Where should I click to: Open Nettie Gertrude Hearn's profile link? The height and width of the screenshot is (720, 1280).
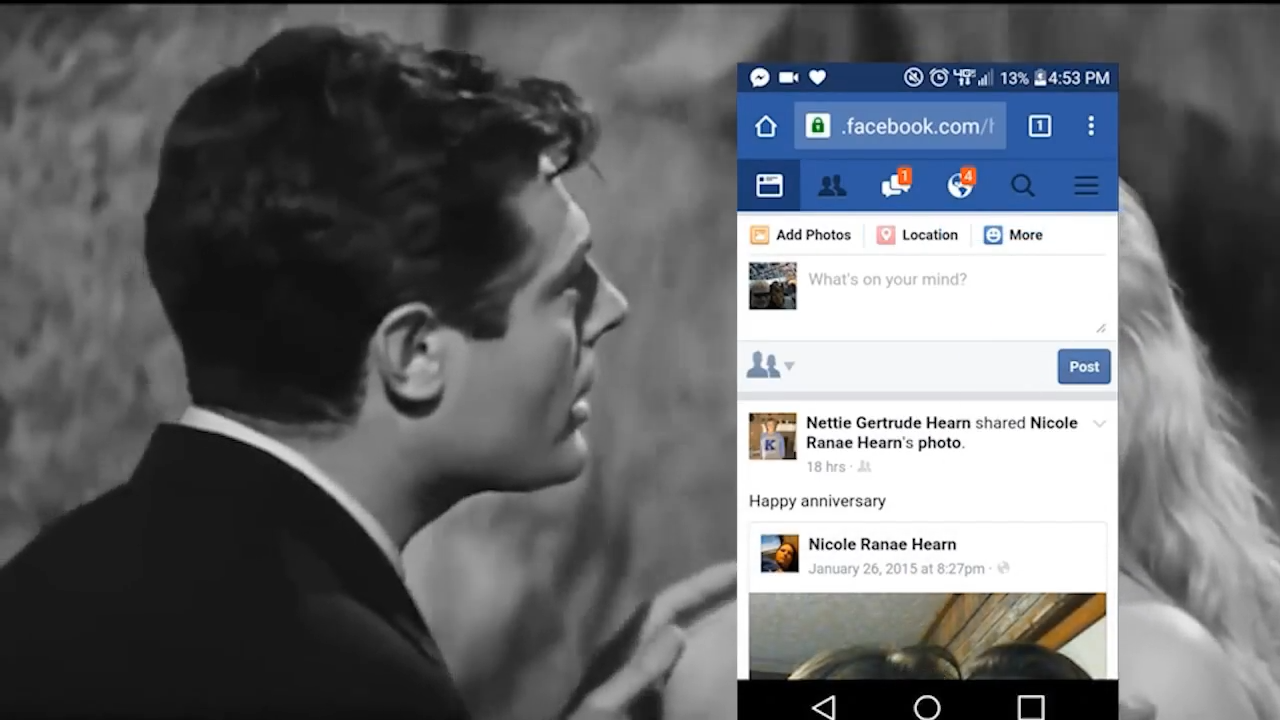[888, 423]
